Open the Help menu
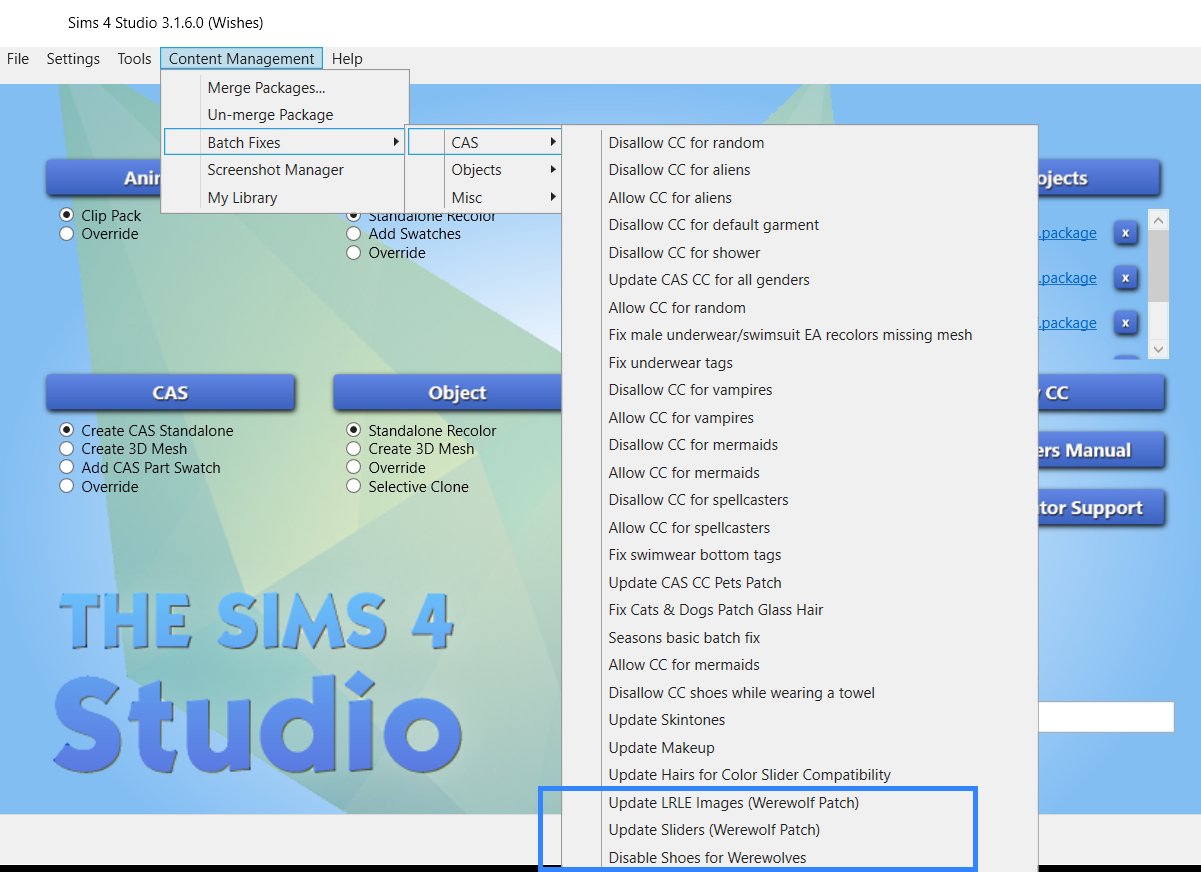Screen dimensions: 1201x872 (347, 58)
